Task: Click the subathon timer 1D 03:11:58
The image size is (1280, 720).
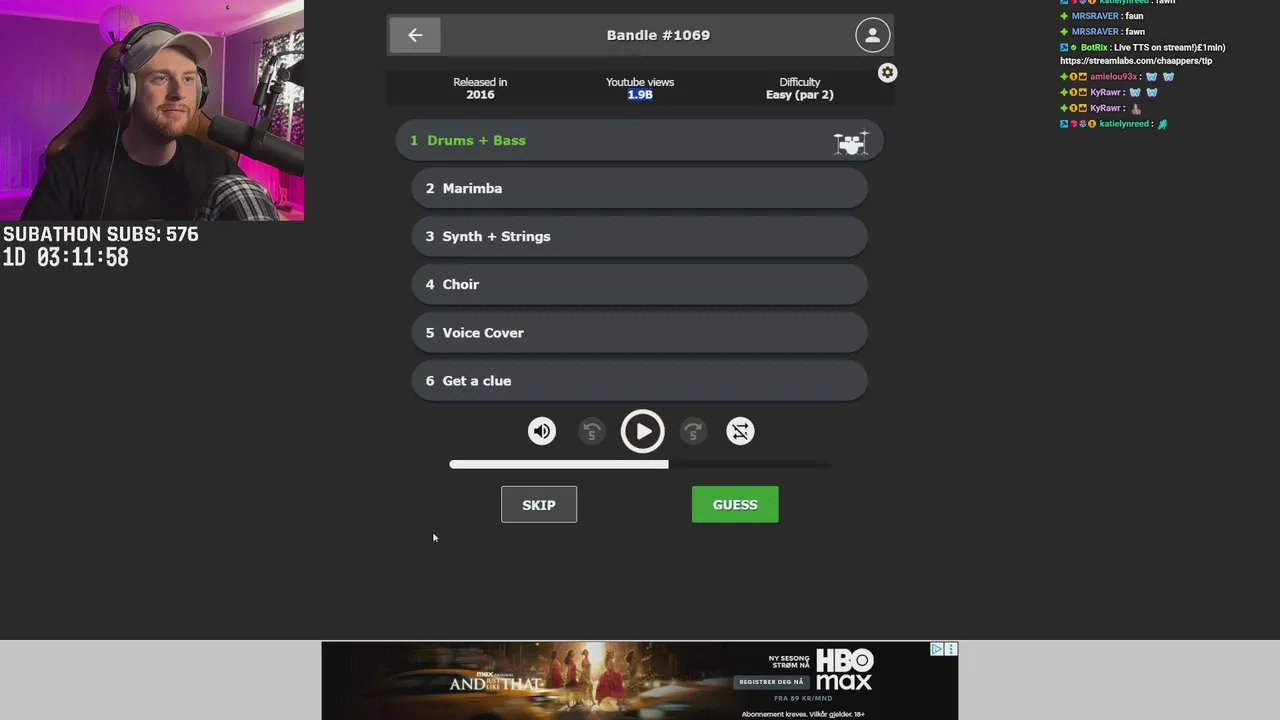Action: tap(66, 257)
